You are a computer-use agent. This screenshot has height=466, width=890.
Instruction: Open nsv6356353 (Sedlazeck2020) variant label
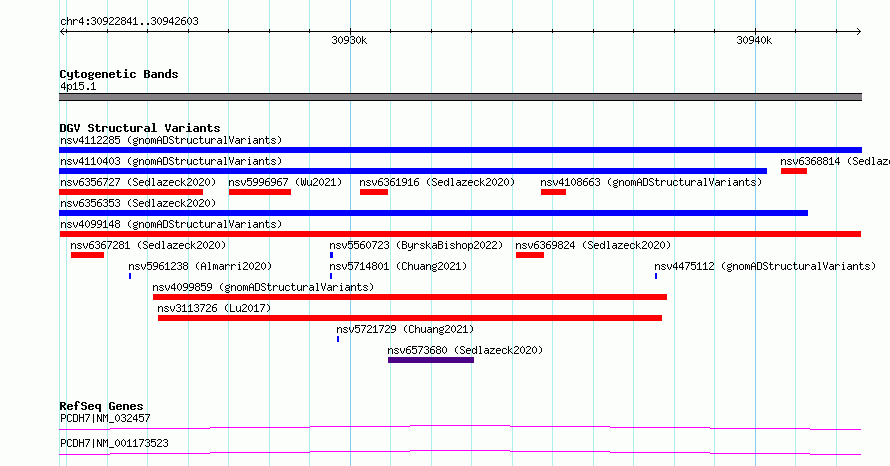(x=138, y=203)
